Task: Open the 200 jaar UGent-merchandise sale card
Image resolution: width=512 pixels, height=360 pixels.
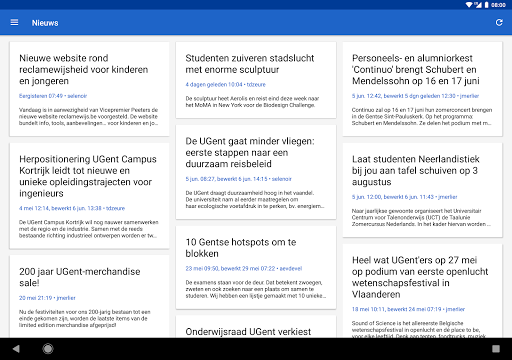Action: click(89, 297)
